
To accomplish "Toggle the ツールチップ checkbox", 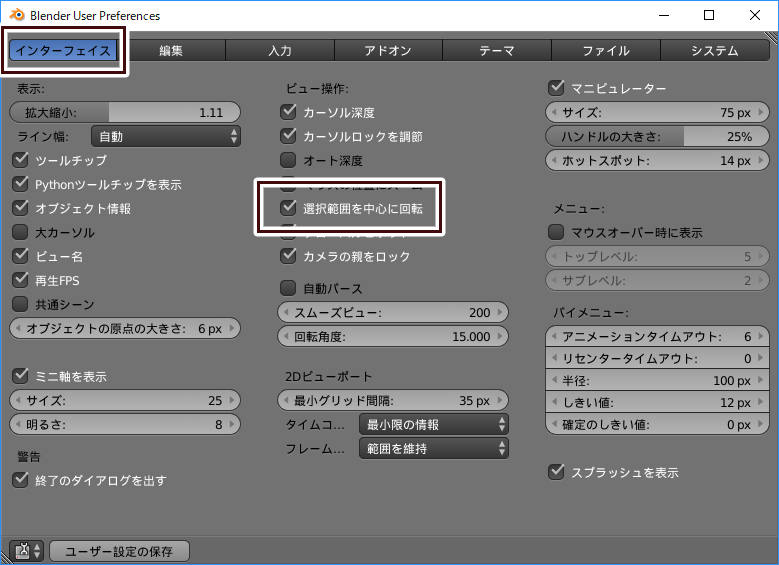I will click(20, 160).
